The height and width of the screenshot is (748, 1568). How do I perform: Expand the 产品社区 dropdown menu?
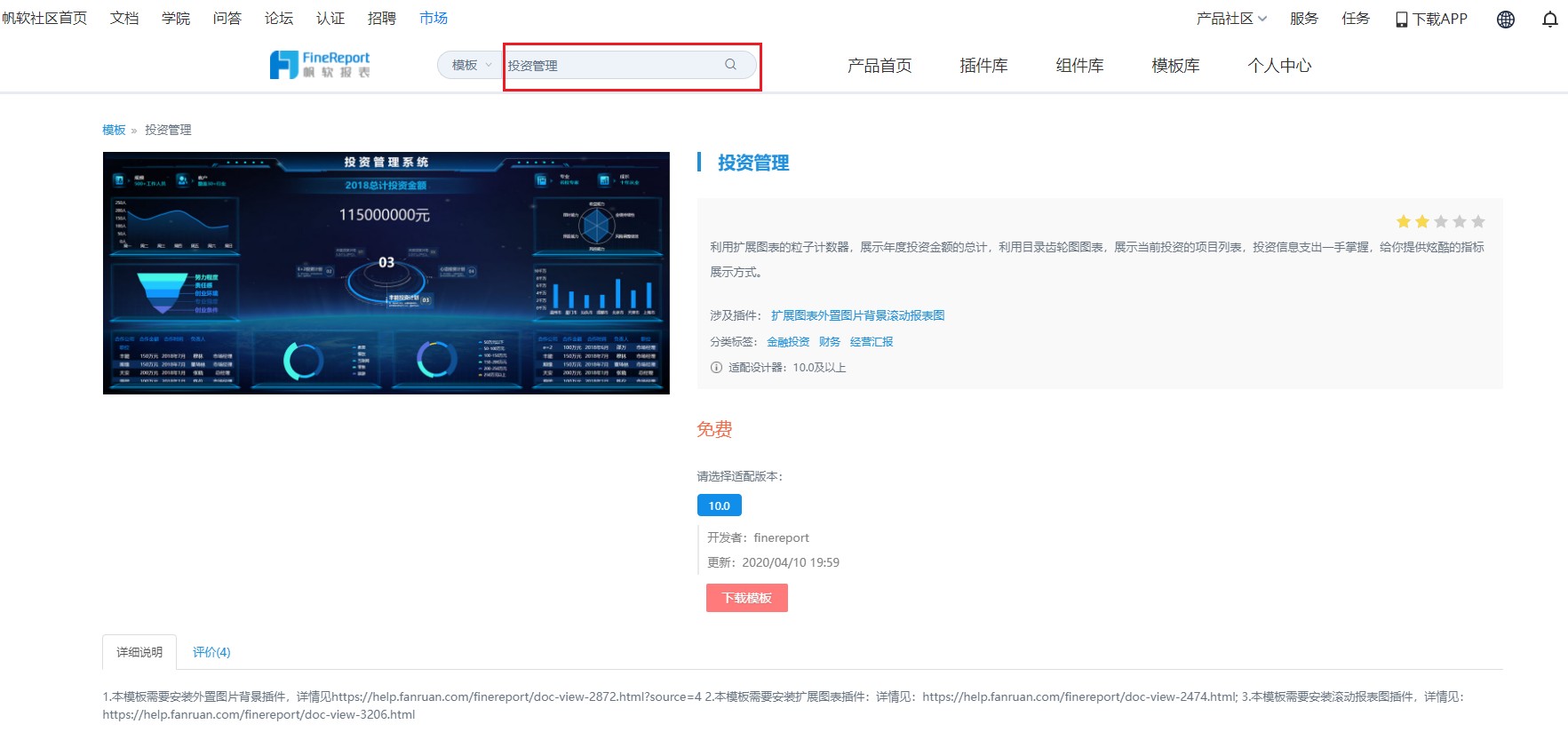click(1231, 19)
